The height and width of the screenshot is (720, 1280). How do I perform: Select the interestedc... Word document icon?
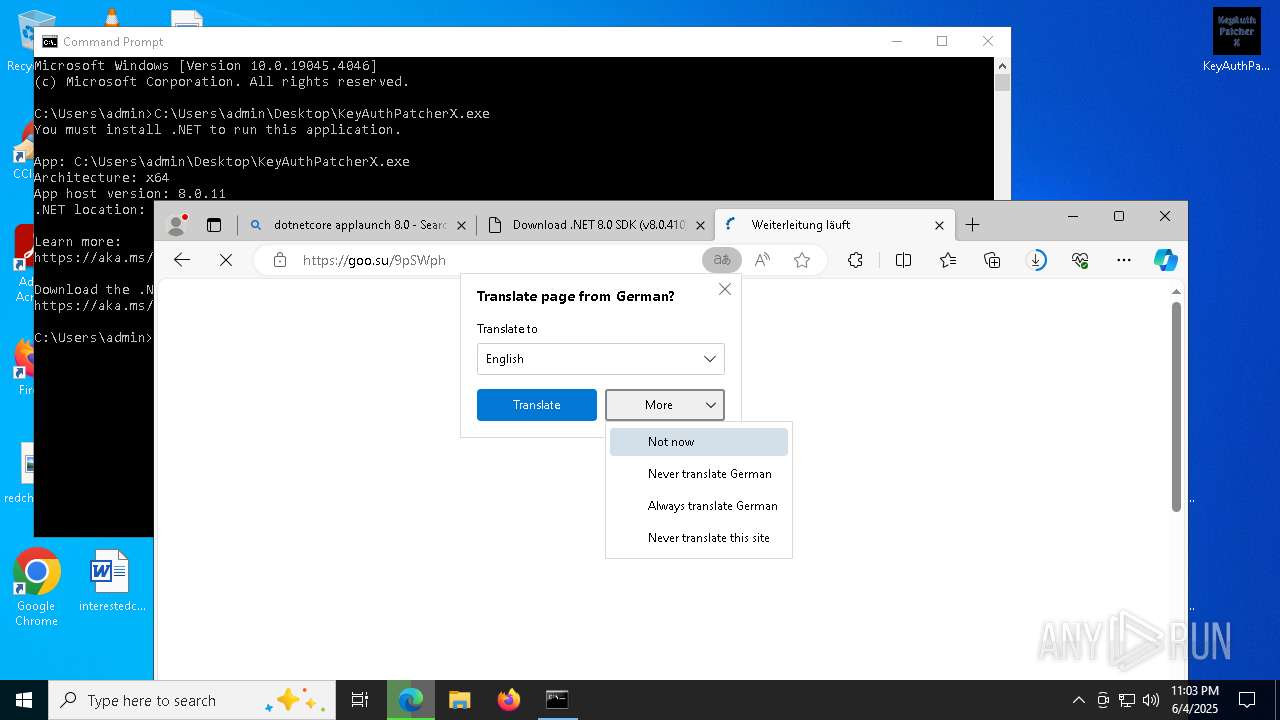click(x=111, y=581)
